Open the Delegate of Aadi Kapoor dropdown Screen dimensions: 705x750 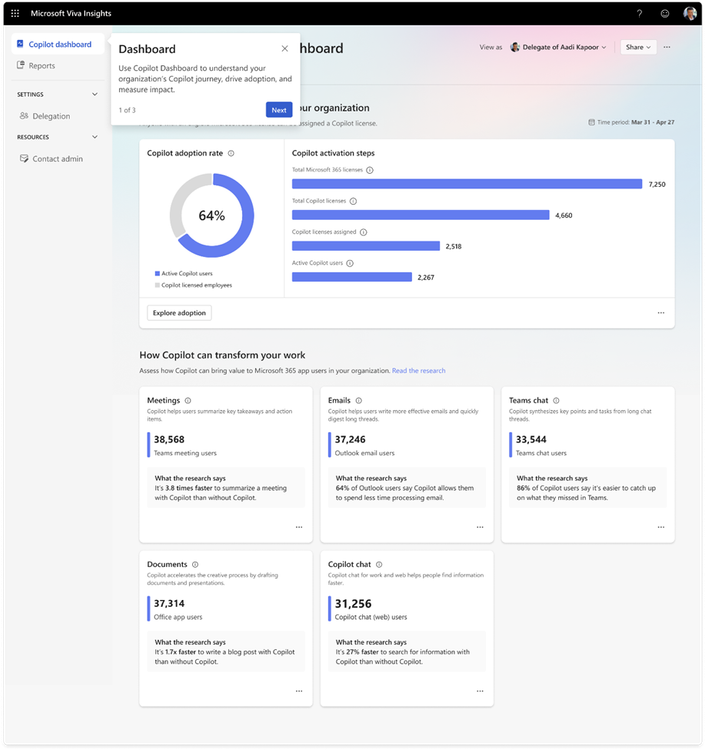tap(559, 47)
